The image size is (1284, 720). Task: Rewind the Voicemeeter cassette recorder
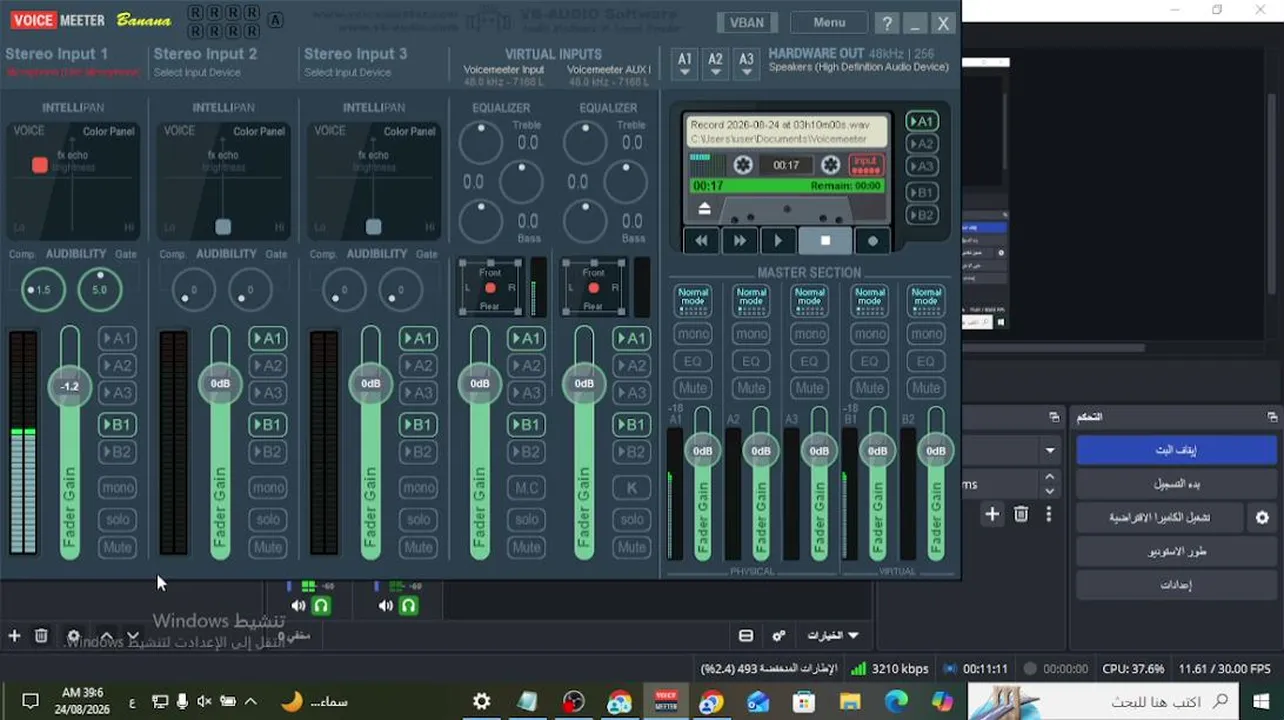[x=702, y=240]
